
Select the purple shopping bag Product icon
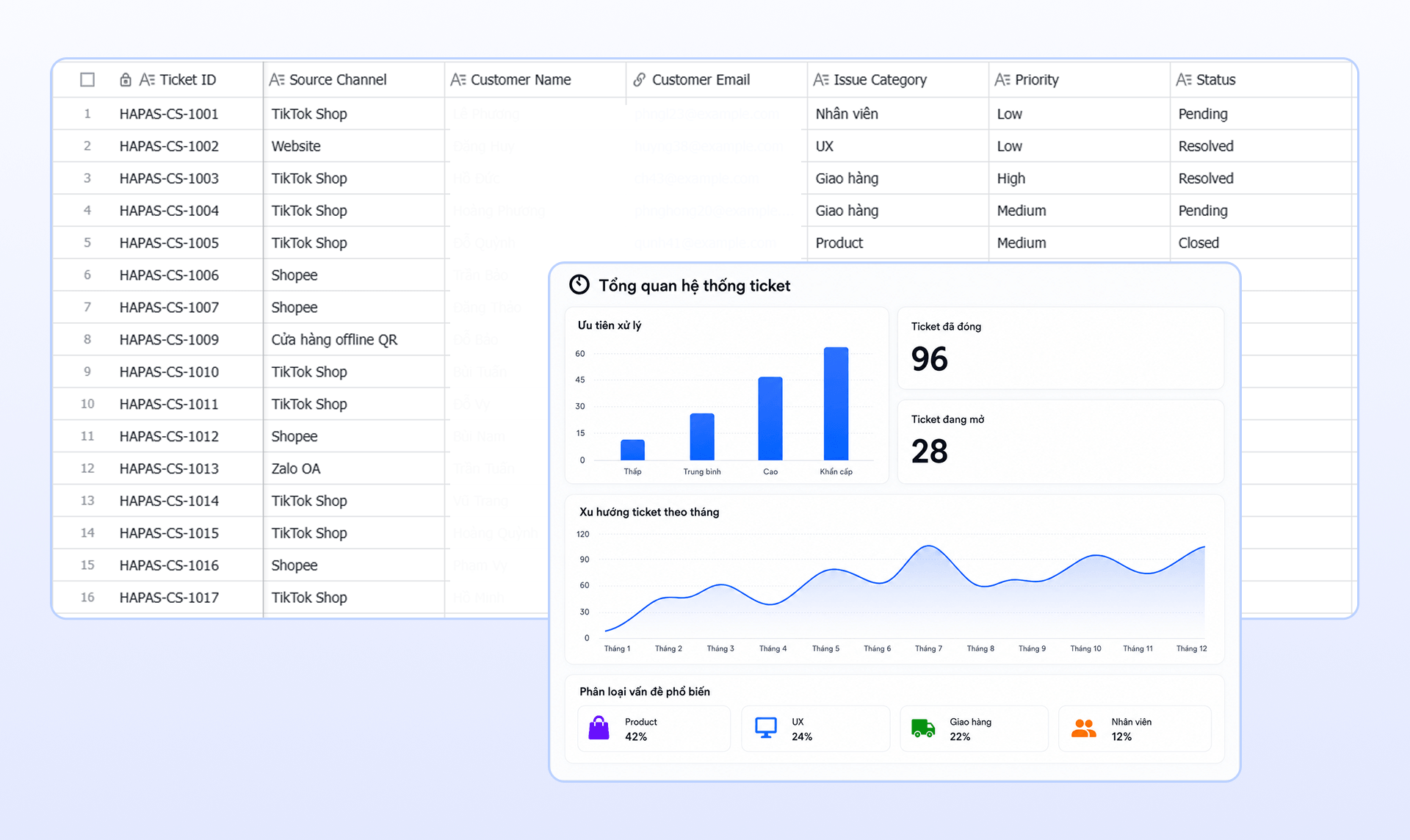coord(599,728)
